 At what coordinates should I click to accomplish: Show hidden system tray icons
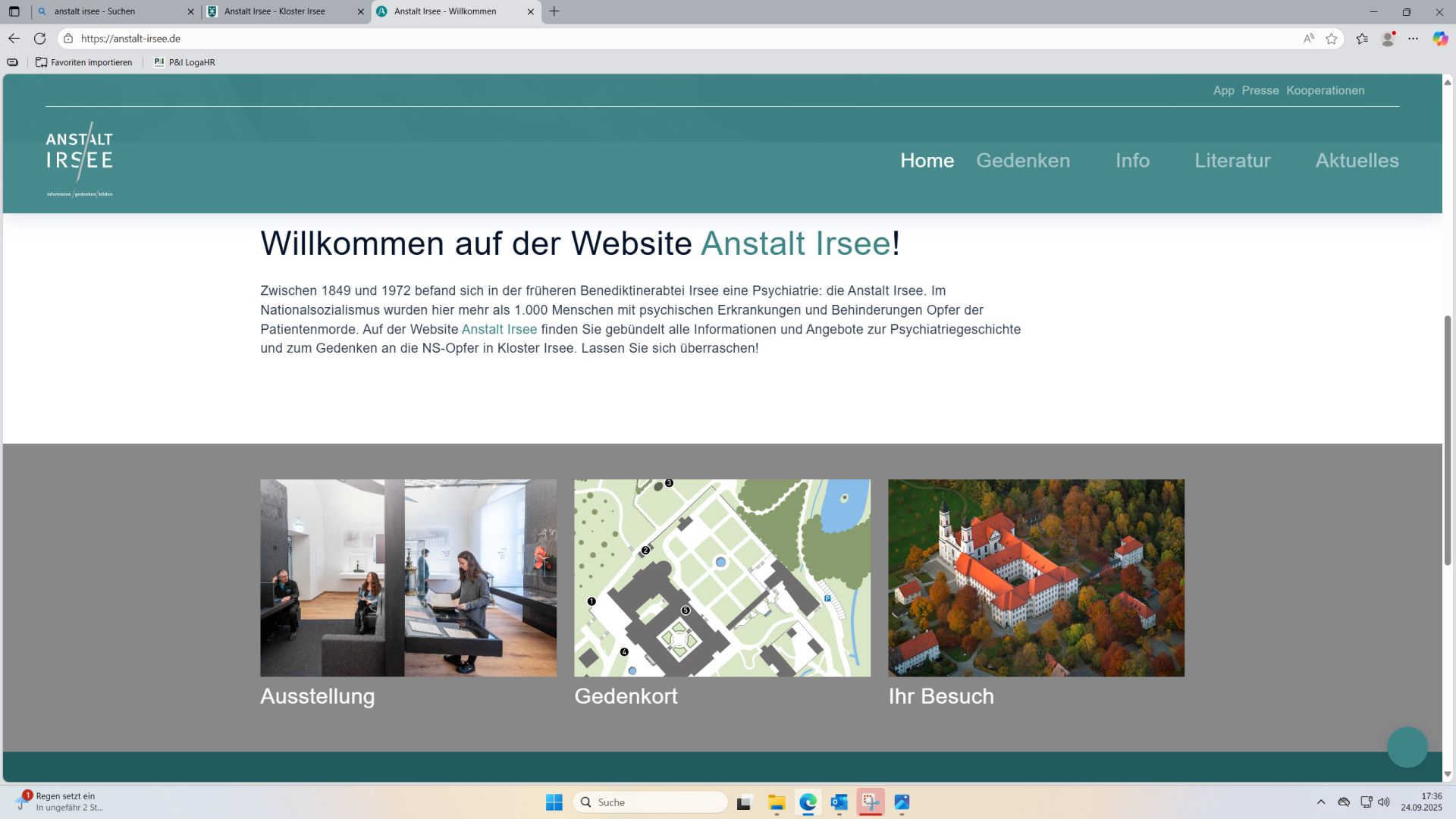tap(1321, 802)
